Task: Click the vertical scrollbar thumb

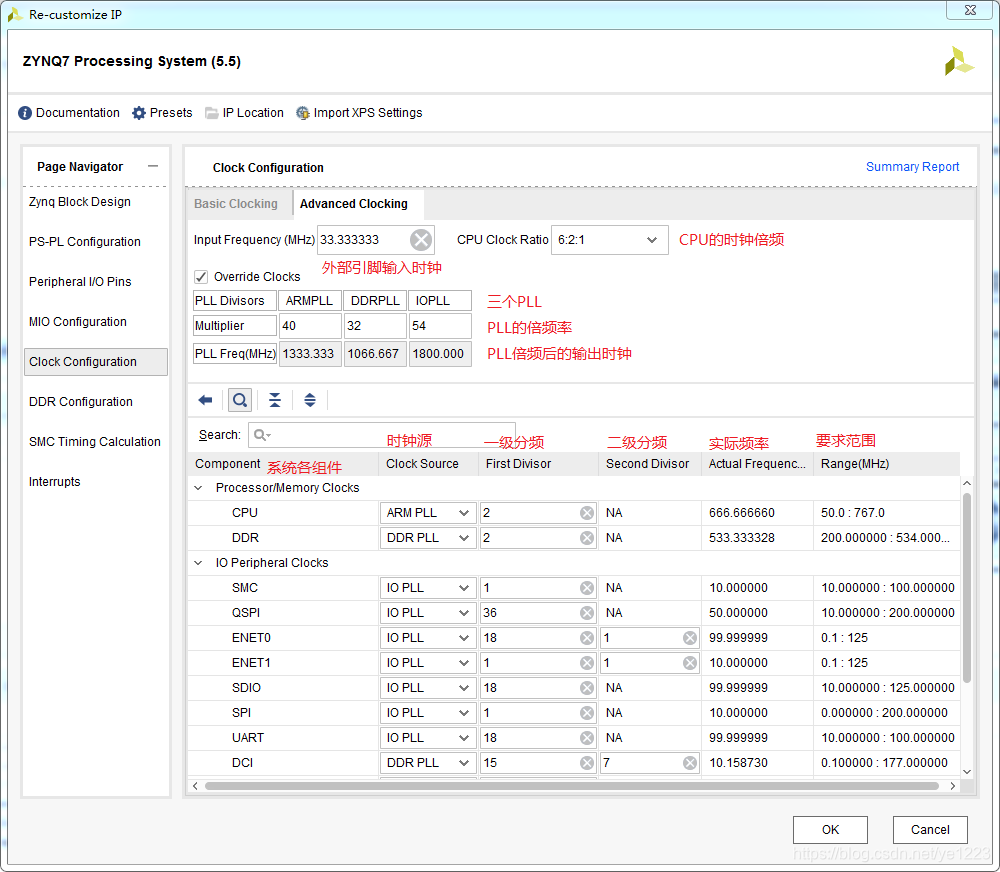Action: [x=967, y=587]
